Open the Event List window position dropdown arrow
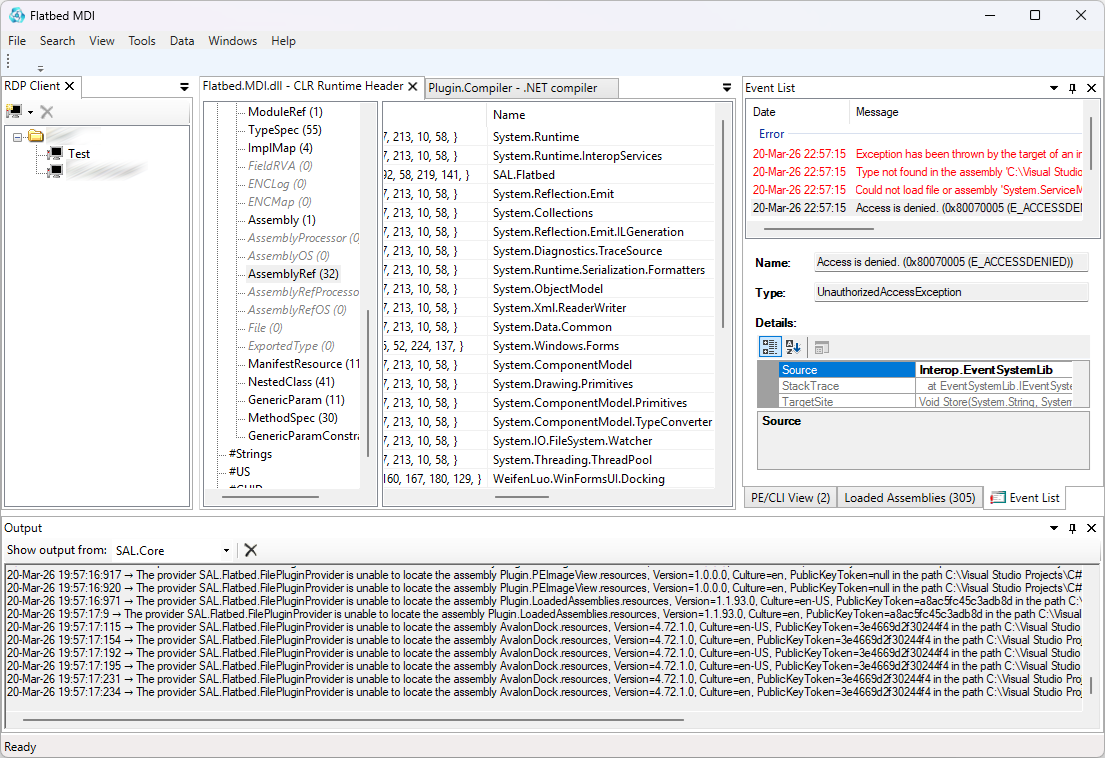 tap(1054, 88)
